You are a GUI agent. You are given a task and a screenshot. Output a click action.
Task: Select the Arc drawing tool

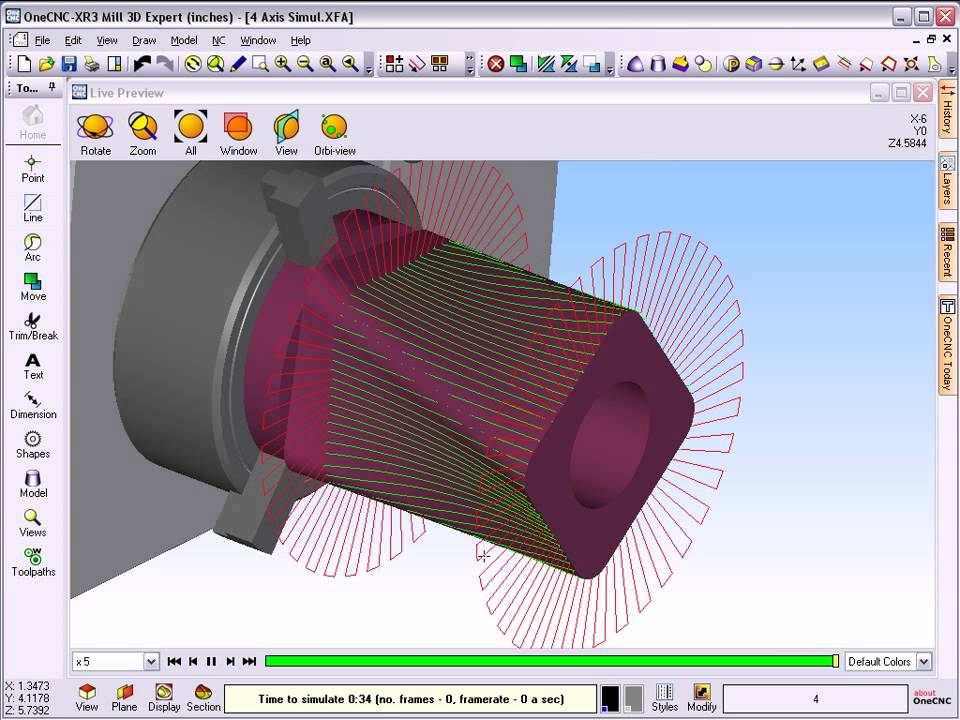coord(32,248)
